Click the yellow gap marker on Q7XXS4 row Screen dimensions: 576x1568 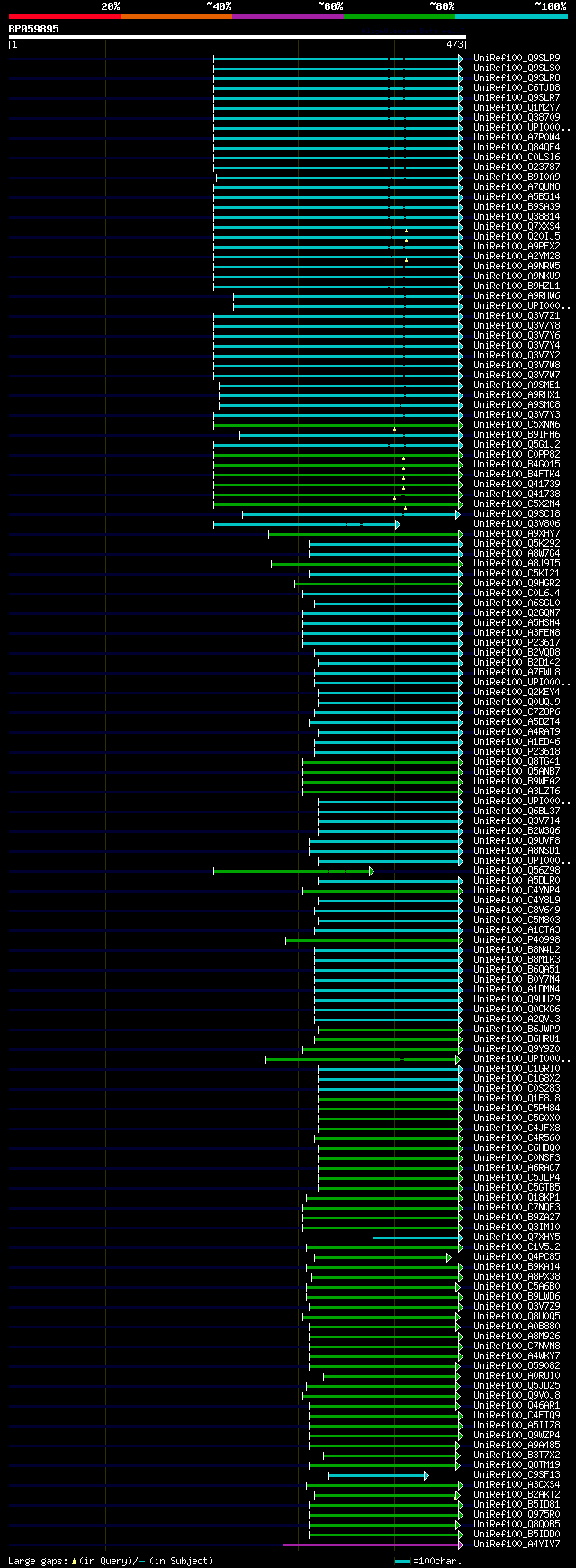(x=406, y=231)
